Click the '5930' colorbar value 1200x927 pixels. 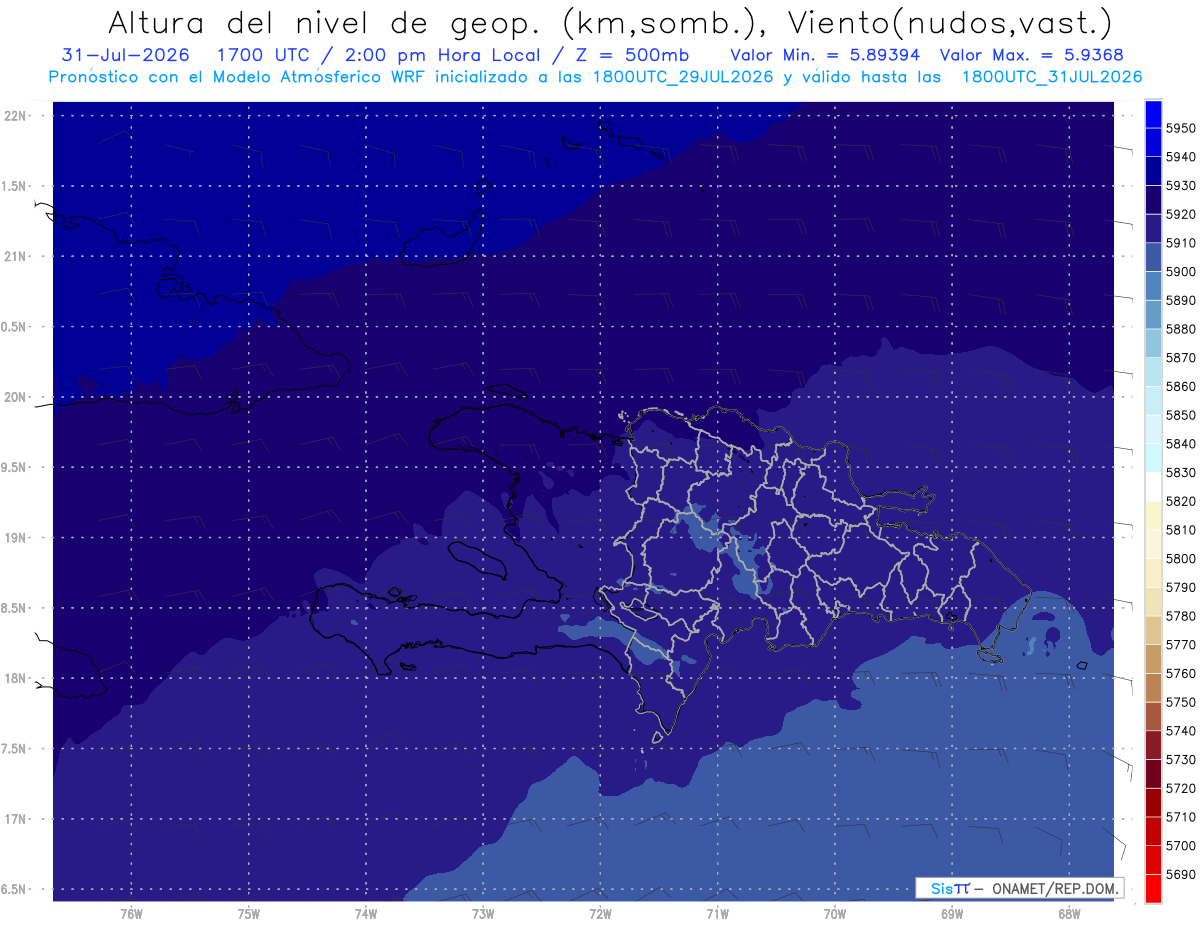(x=1180, y=186)
